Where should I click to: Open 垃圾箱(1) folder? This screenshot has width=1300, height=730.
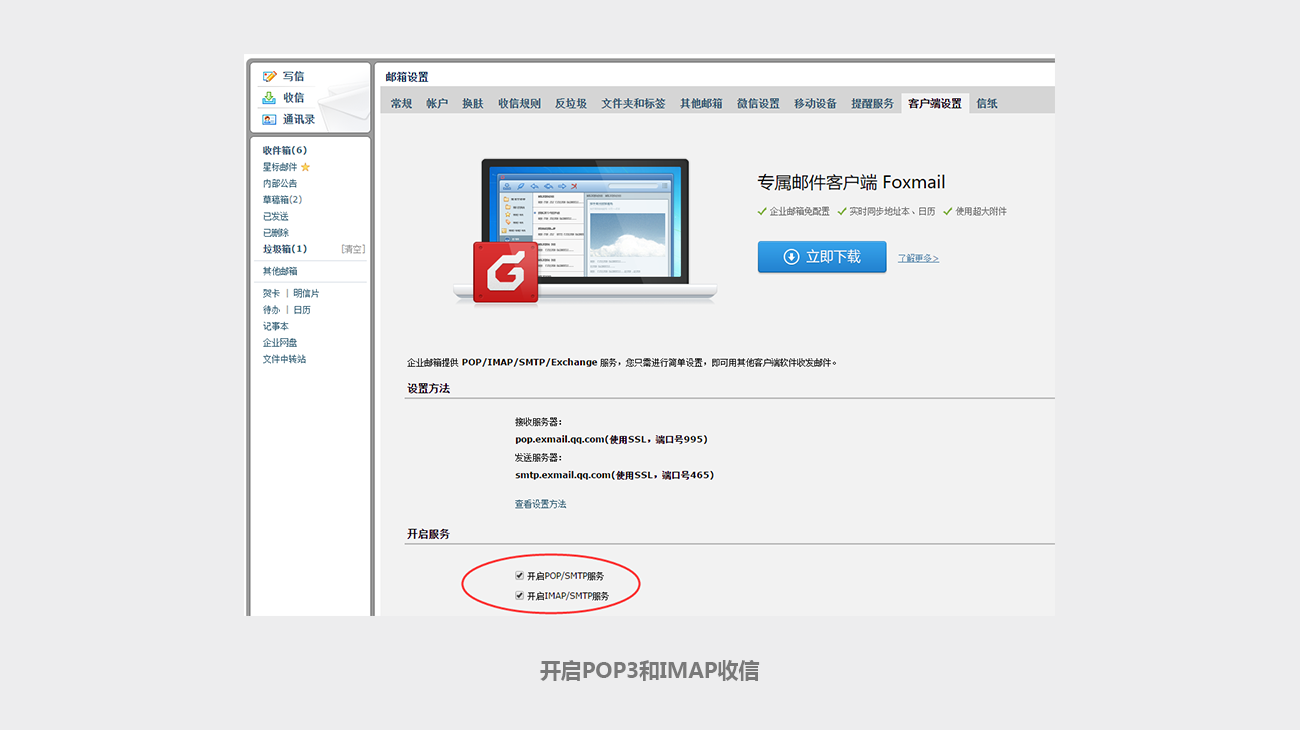[x=285, y=249]
